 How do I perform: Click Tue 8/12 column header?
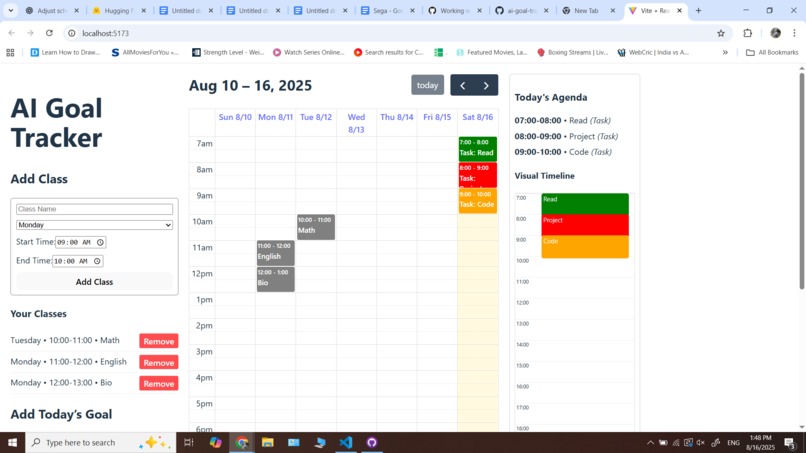[316, 117]
